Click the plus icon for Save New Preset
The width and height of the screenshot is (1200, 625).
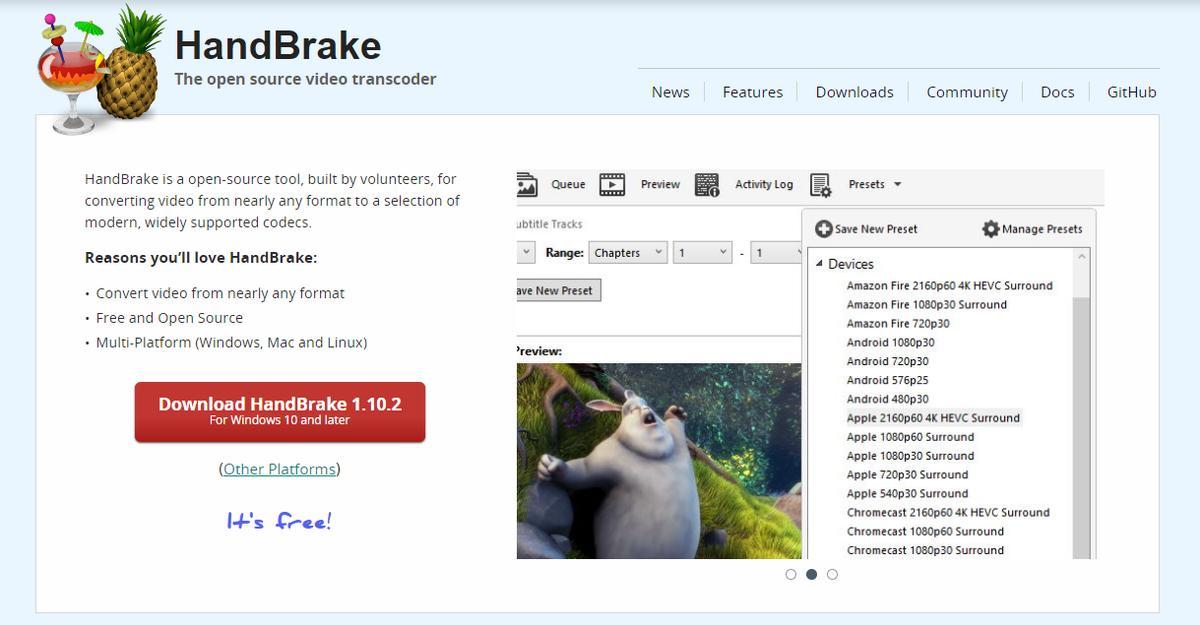click(x=824, y=229)
